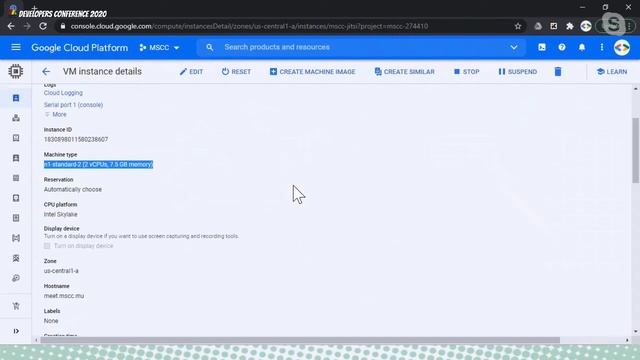Click the Instance ID value 1830898011580238607
Viewport: 640px width, 360px height.
point(76,140)
